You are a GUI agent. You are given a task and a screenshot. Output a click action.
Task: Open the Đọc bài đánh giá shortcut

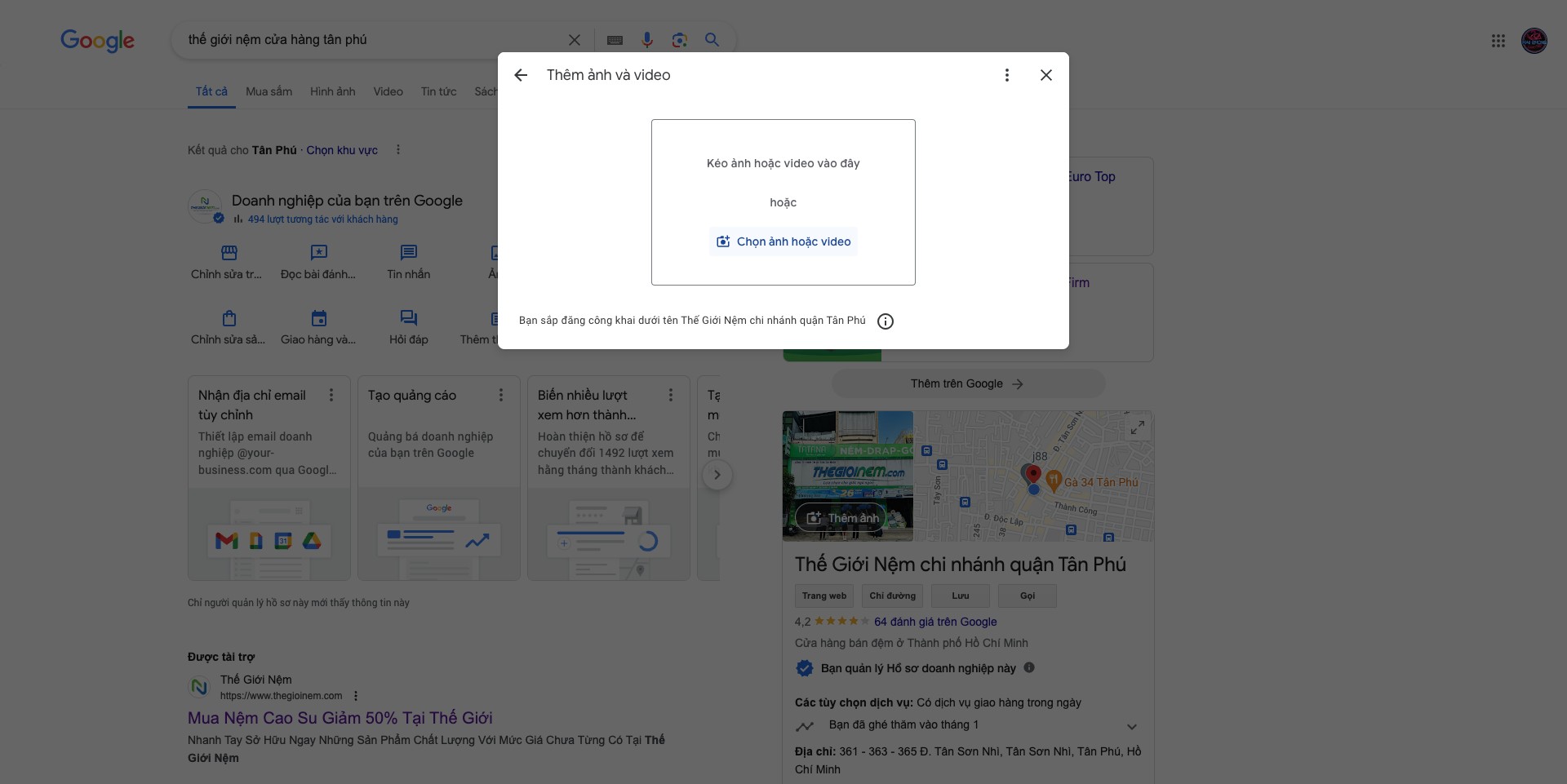[318, 263]
